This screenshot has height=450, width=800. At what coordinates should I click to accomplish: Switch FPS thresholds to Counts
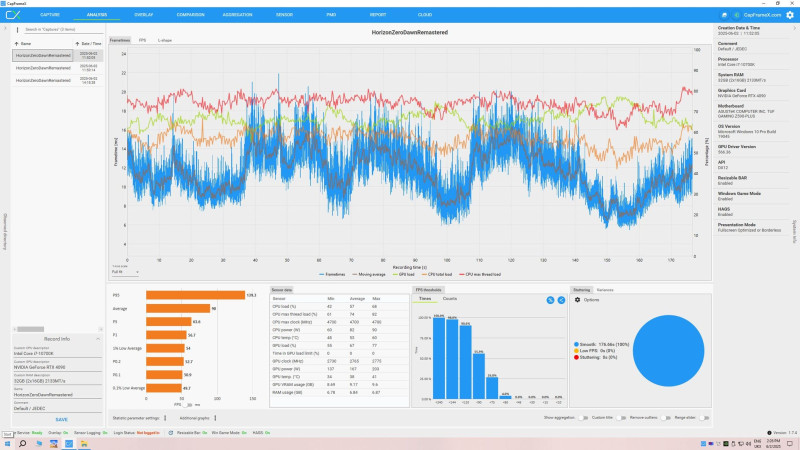click(450, 298)
